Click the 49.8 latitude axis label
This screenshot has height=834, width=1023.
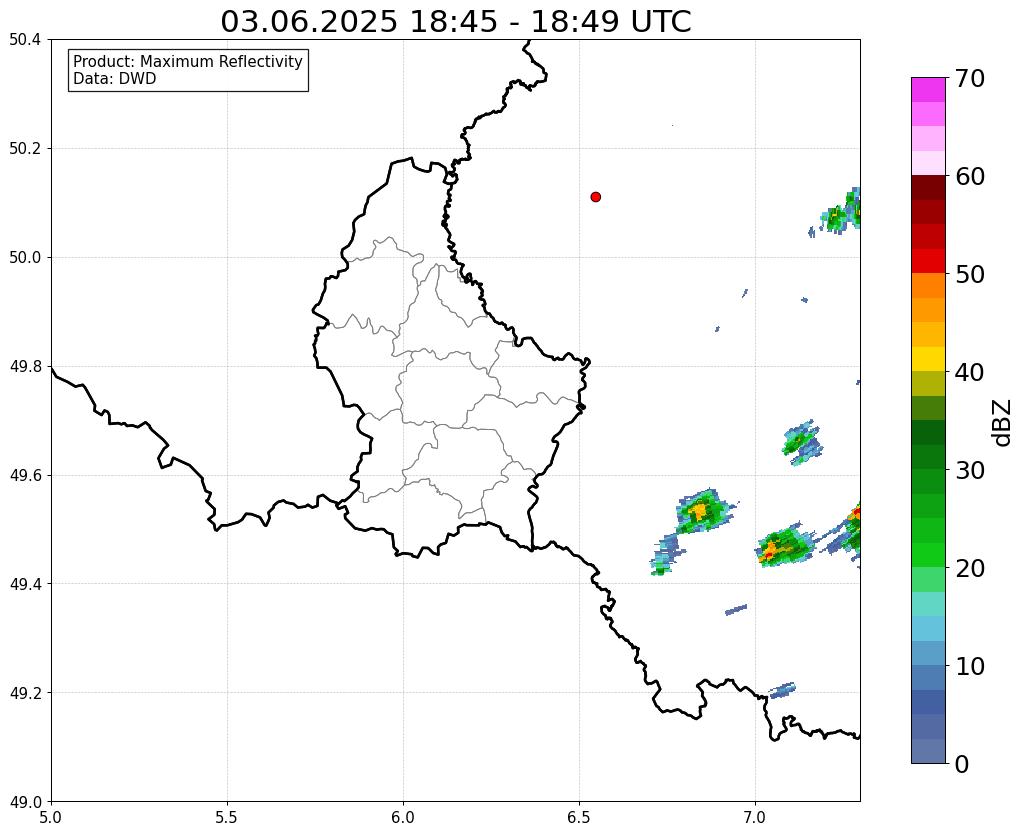25,367
